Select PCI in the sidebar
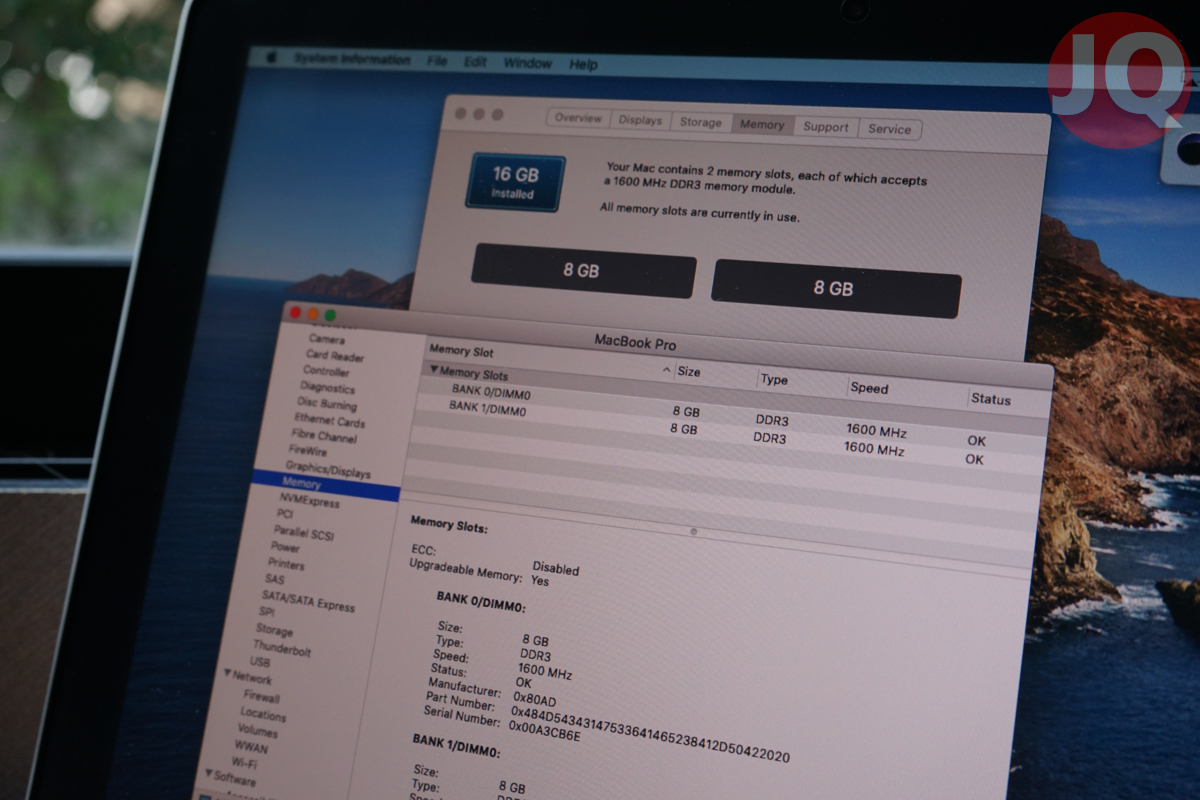The height and width of the screenshot is (800, 1200). click(285, 513)
